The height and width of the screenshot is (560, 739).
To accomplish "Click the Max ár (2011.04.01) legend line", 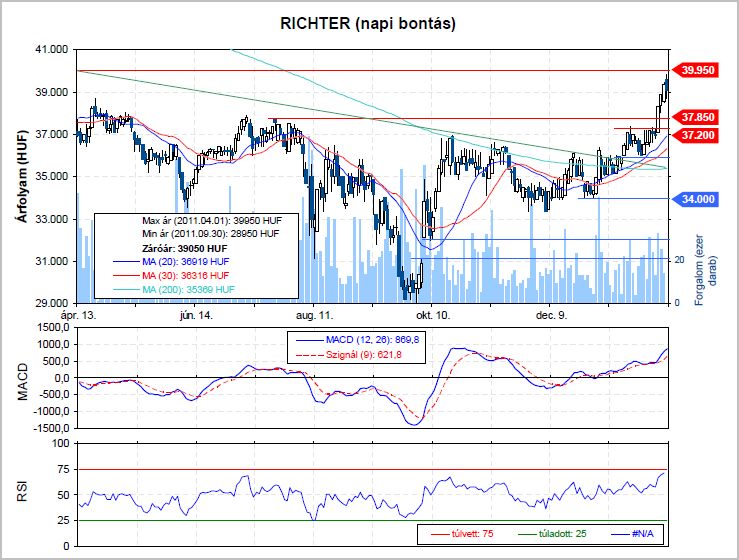I will [212, 221].
